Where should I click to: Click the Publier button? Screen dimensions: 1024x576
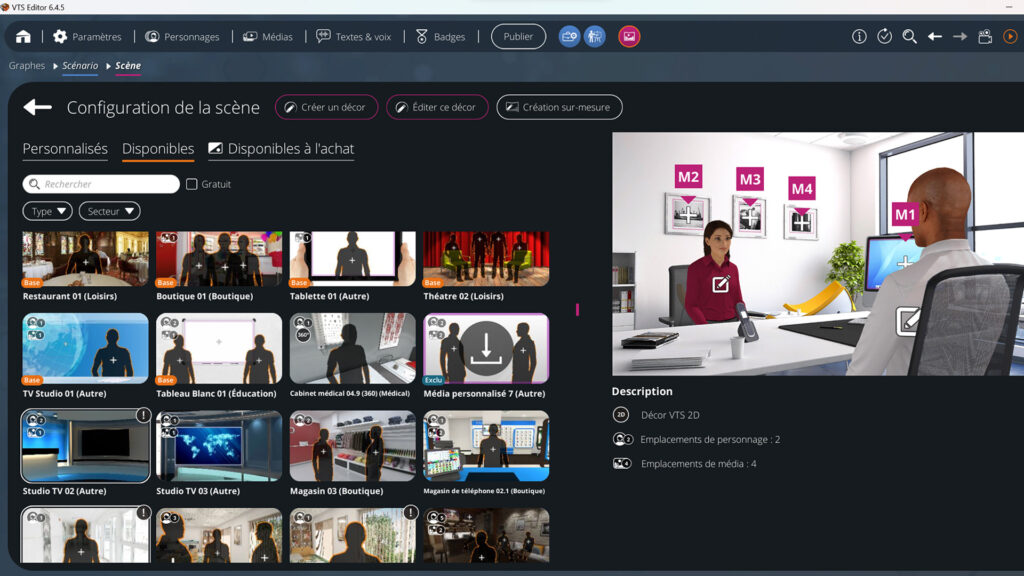(518, 35)
